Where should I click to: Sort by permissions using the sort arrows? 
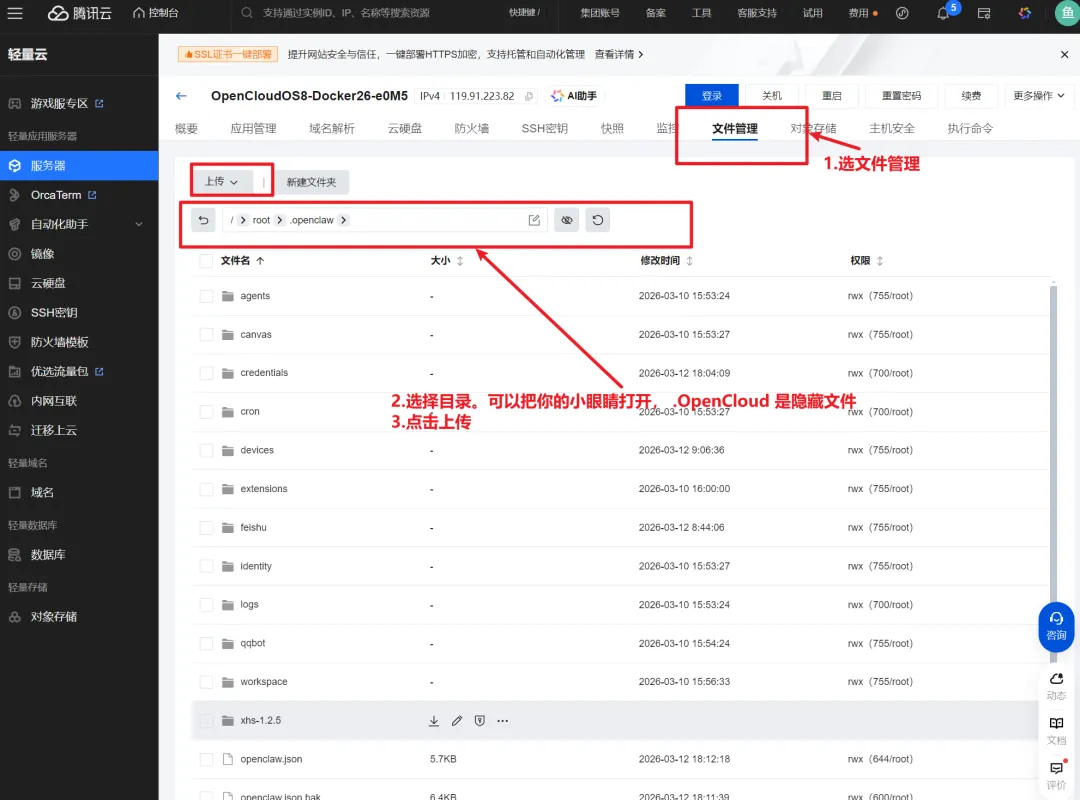pyautogui.click(x=880, y=260)
